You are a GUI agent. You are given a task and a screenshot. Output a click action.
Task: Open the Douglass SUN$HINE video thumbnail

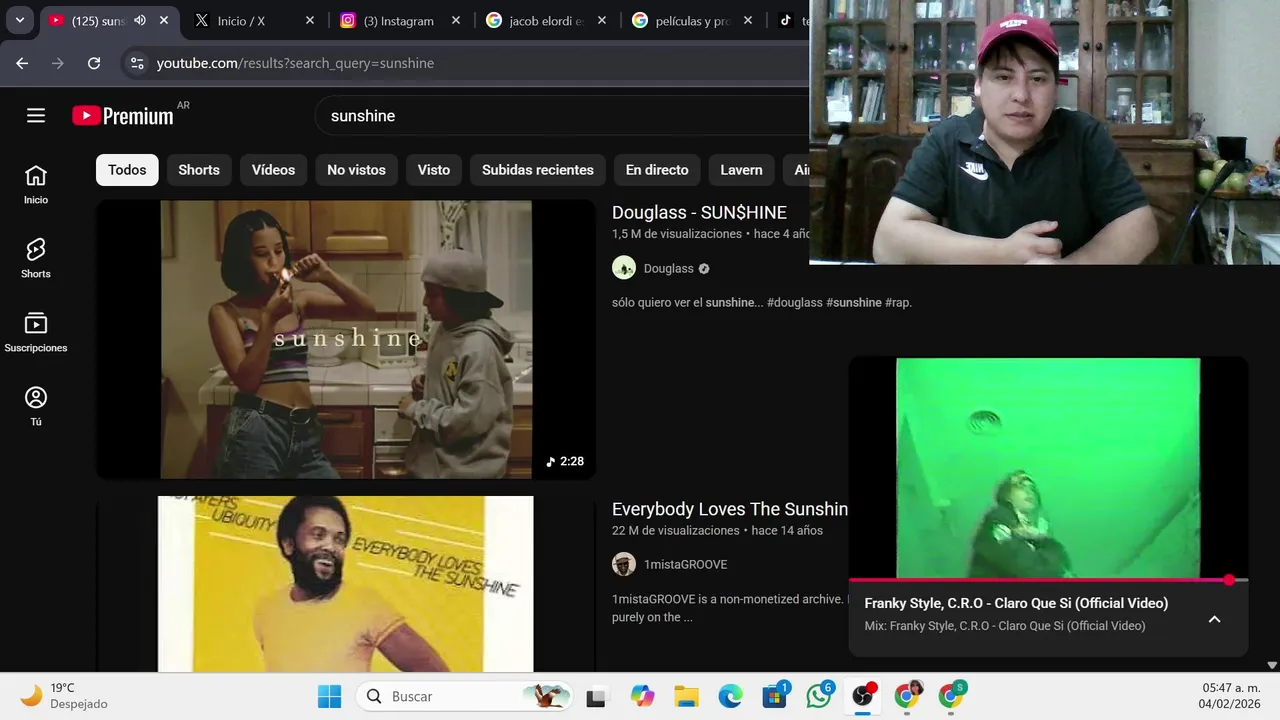click(346, 339)
